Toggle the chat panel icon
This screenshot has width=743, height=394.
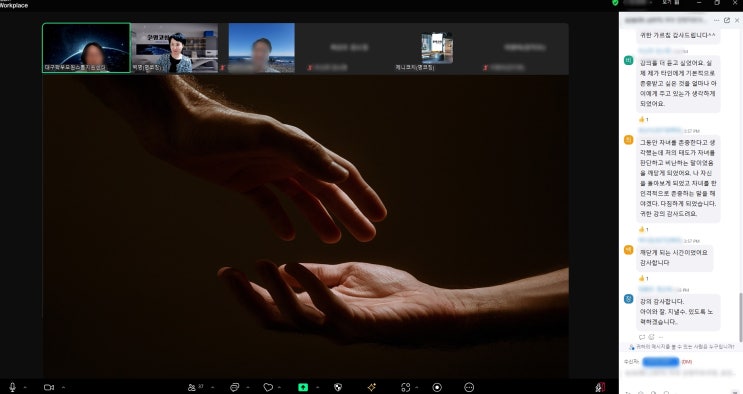234,387
